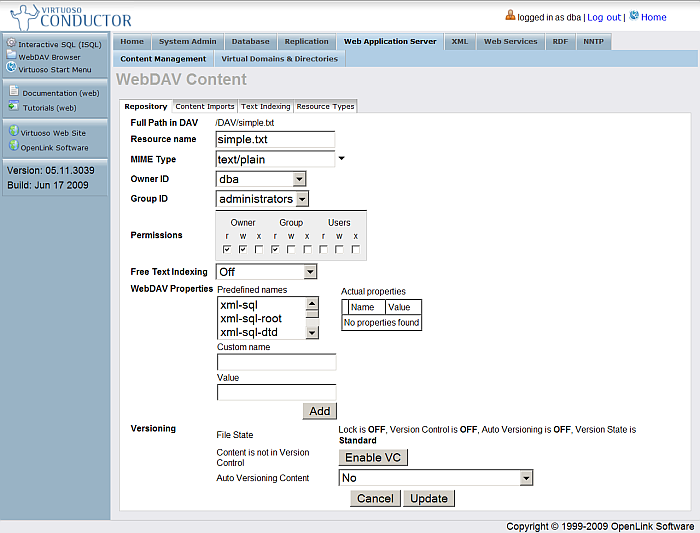Image resolution: width=700 pixels, height=533 pixels.
Task: Open the Virtuoso Web Site icon
Action: tap(12, 131)
